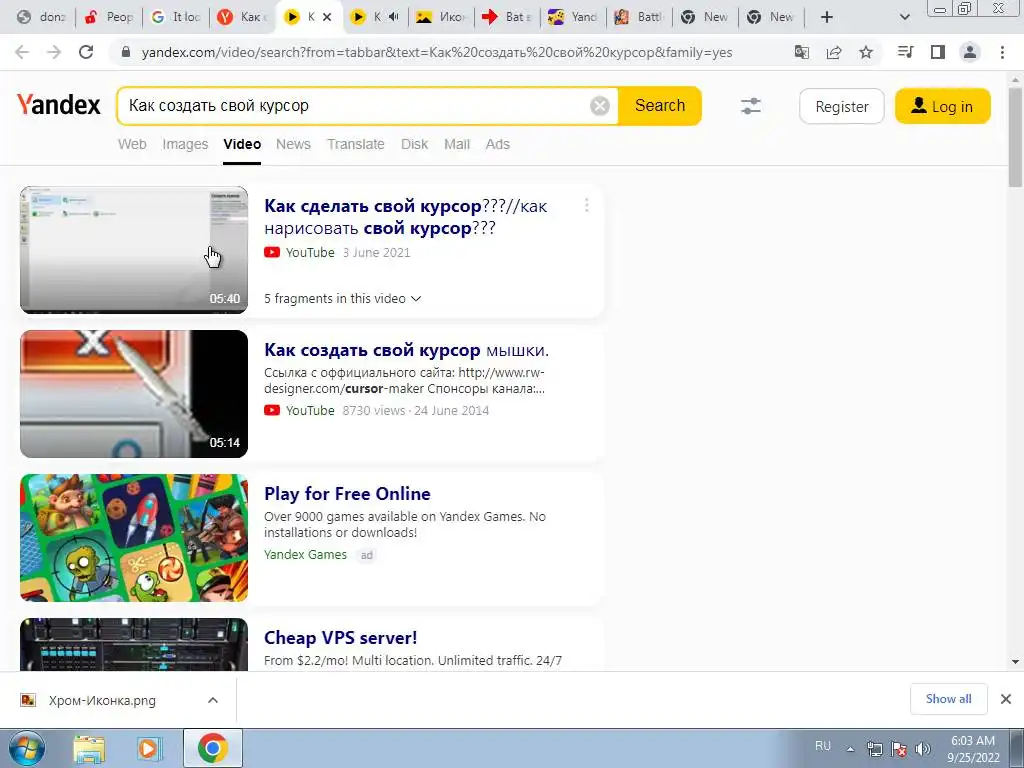The image size is (1024, 768).
Task: Click the browser address bar URL
Action: coord(436,53)
